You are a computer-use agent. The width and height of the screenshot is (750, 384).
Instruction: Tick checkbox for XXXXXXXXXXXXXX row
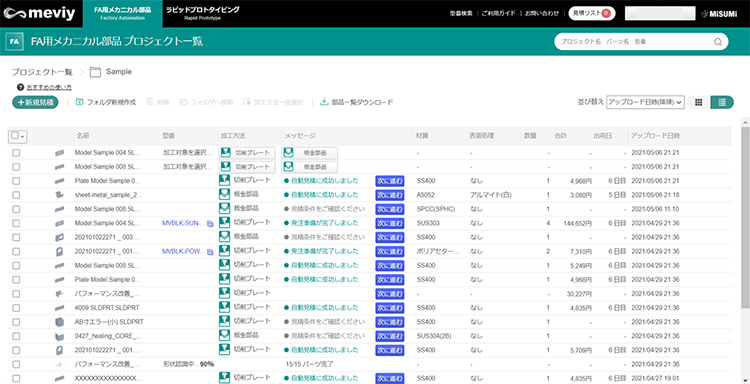tap(16, 379)
